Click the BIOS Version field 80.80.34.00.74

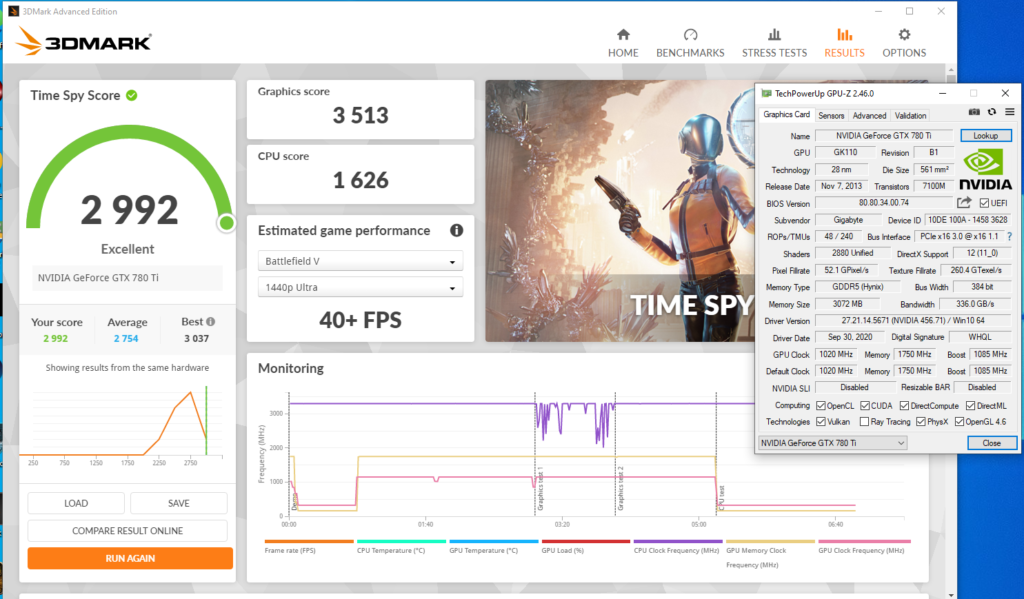884,203
